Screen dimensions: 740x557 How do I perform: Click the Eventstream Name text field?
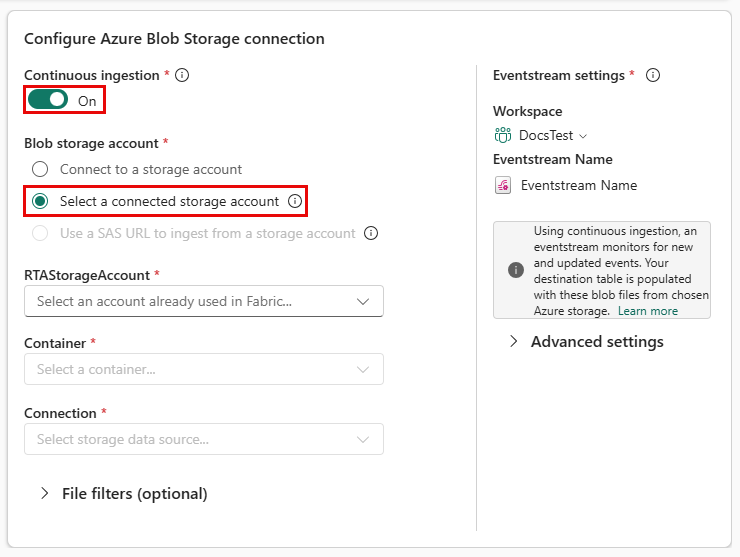(579, 185)
